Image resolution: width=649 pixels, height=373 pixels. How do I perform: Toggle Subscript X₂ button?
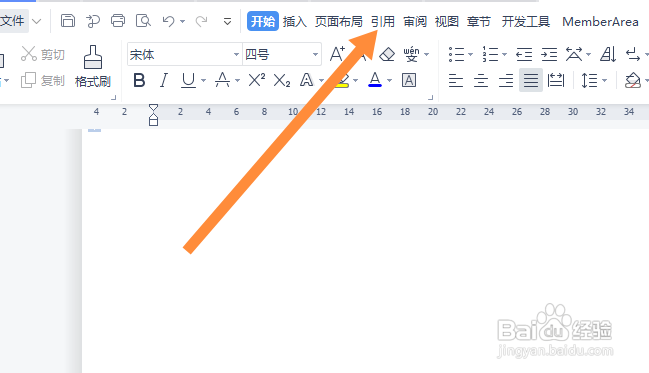click(x=282, y=80)
